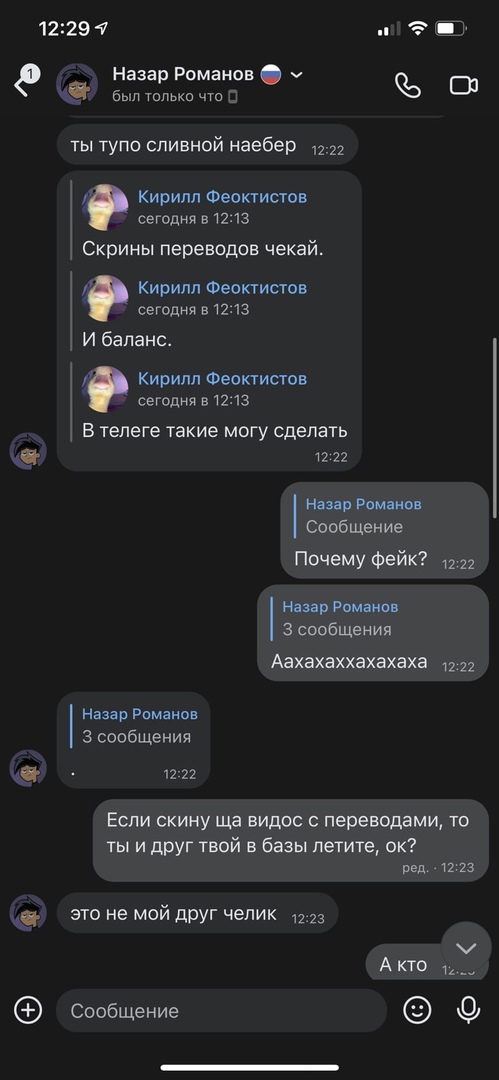The width and height of the screenshot is (499, 1080).
Task: Tap the 'А кто' outgoing message bubble
Action: pos(403,965)
